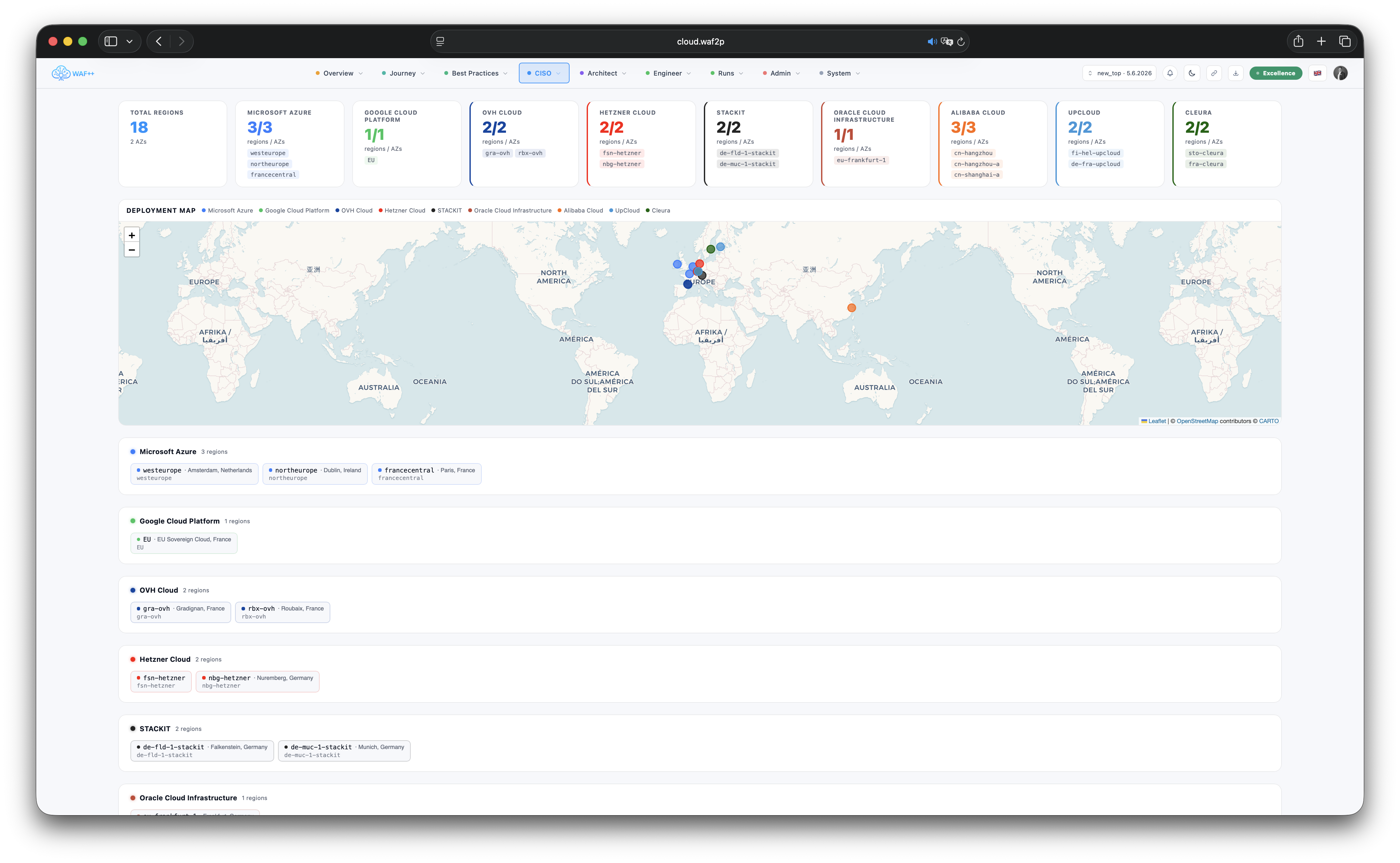Click the de-muc-1-stackit Munich chip
This screenshot has width=1400, height=863.
344,751
